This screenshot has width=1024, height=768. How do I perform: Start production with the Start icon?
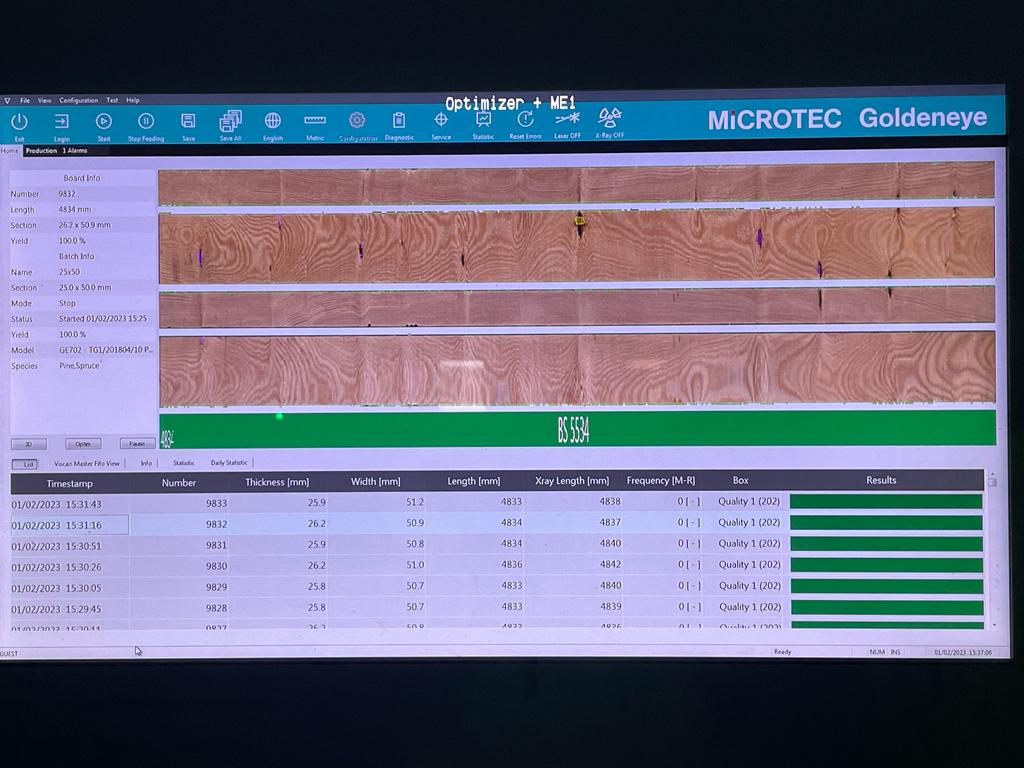click(104, 121)
